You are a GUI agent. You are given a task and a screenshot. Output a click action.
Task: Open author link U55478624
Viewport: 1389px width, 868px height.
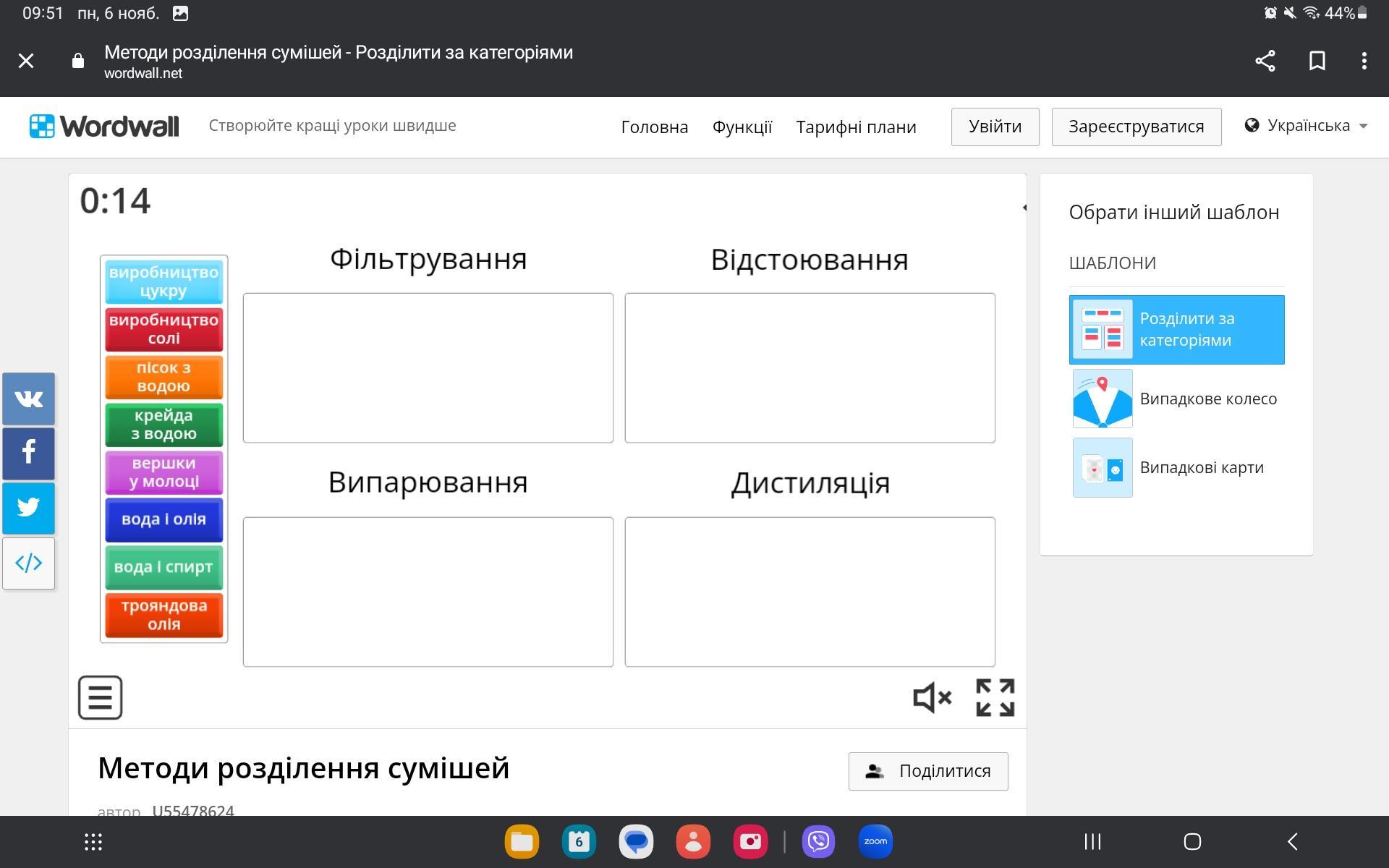tap(193, 810)
